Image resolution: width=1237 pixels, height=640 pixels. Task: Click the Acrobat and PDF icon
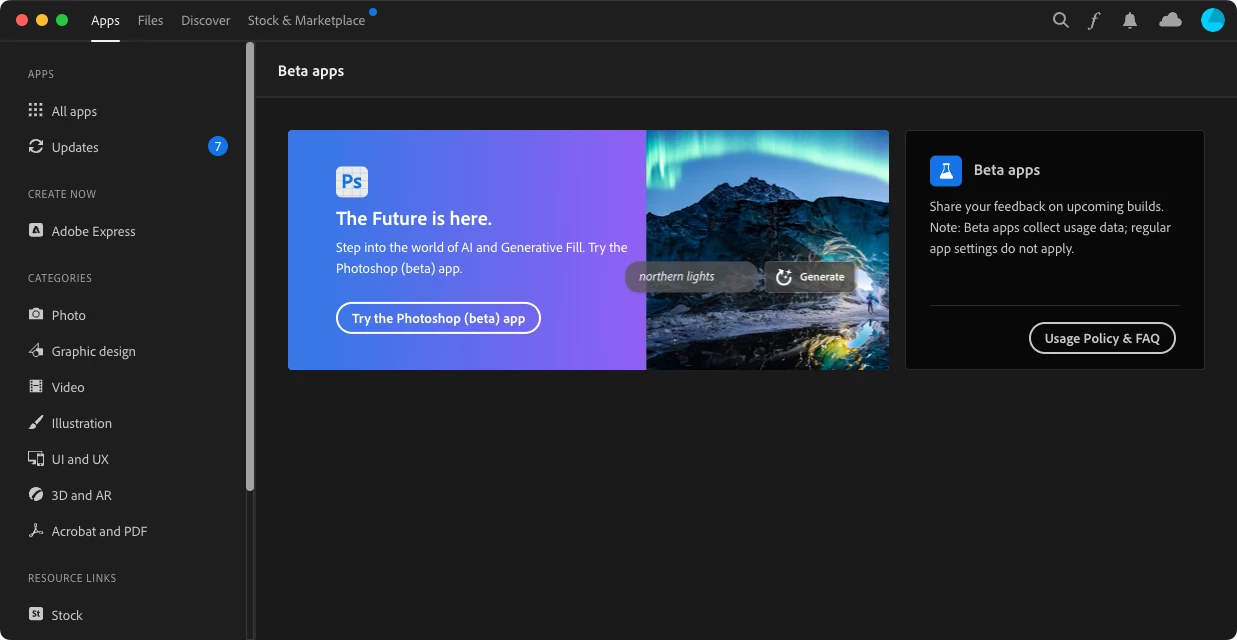[x=36, y=530]
